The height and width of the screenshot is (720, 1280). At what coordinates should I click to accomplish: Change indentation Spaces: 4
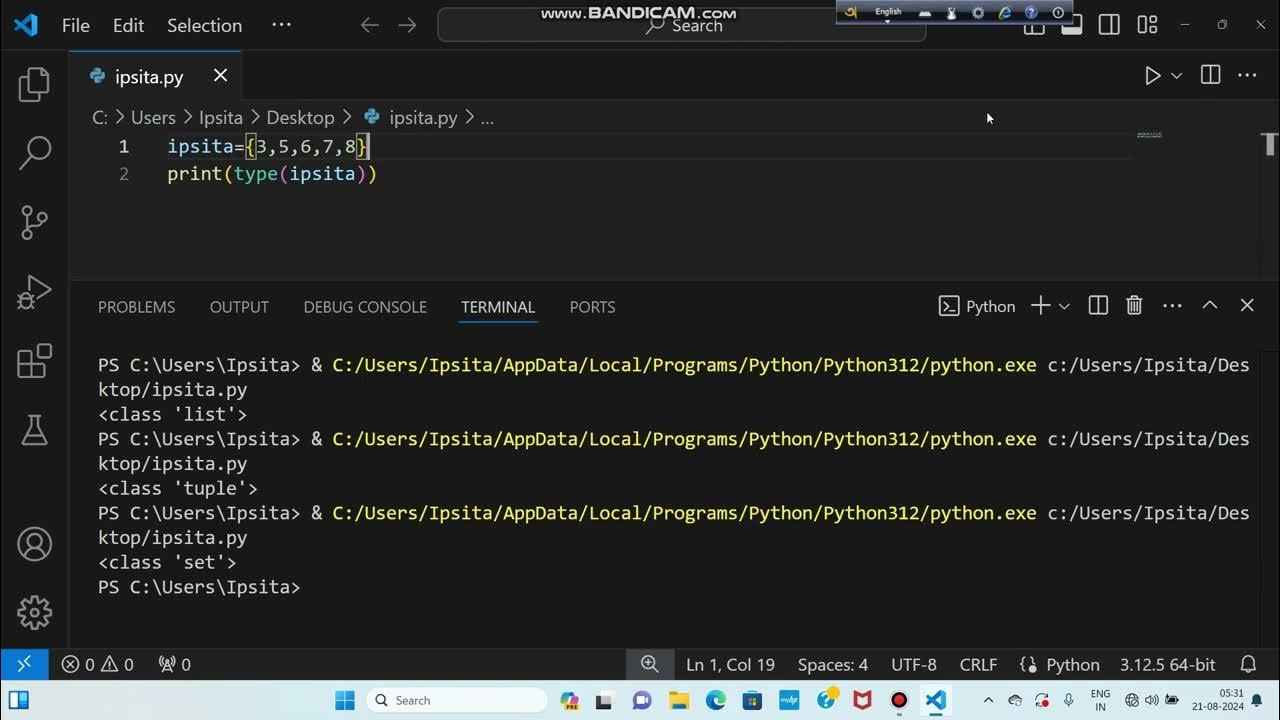[833, 664]
